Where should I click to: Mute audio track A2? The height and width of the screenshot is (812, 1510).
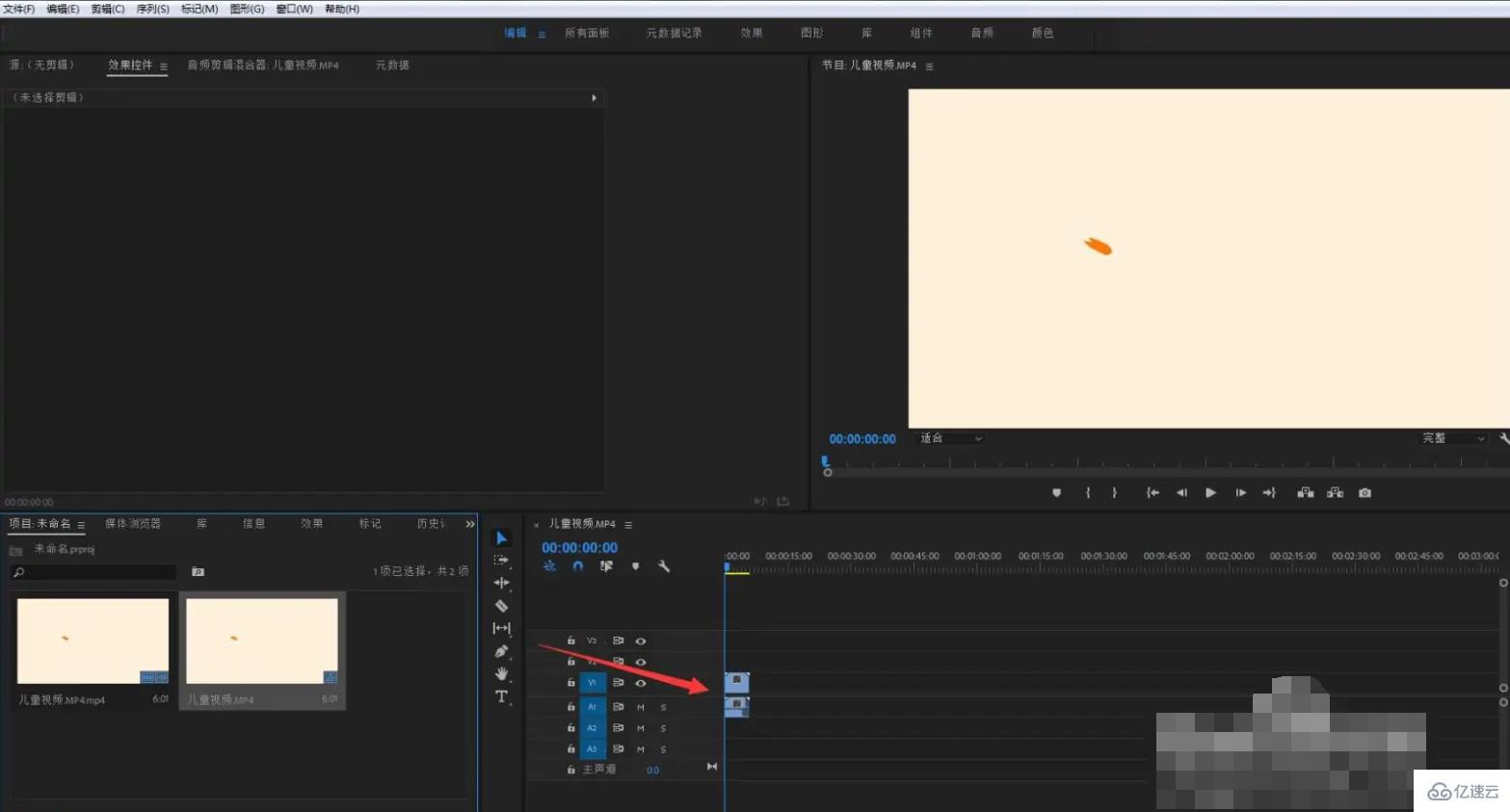[641, 728]
